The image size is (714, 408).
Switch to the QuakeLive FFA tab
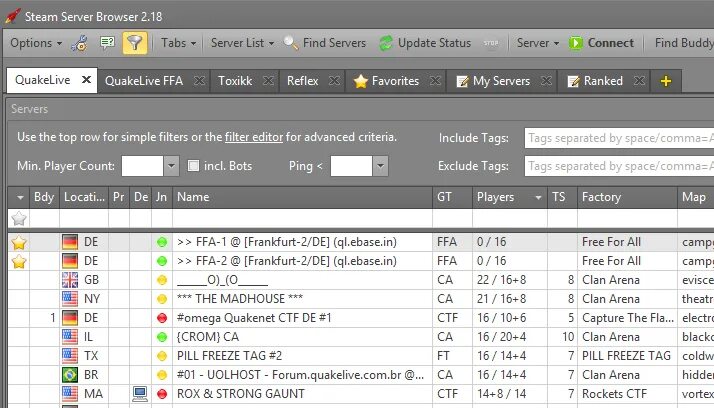144,81
